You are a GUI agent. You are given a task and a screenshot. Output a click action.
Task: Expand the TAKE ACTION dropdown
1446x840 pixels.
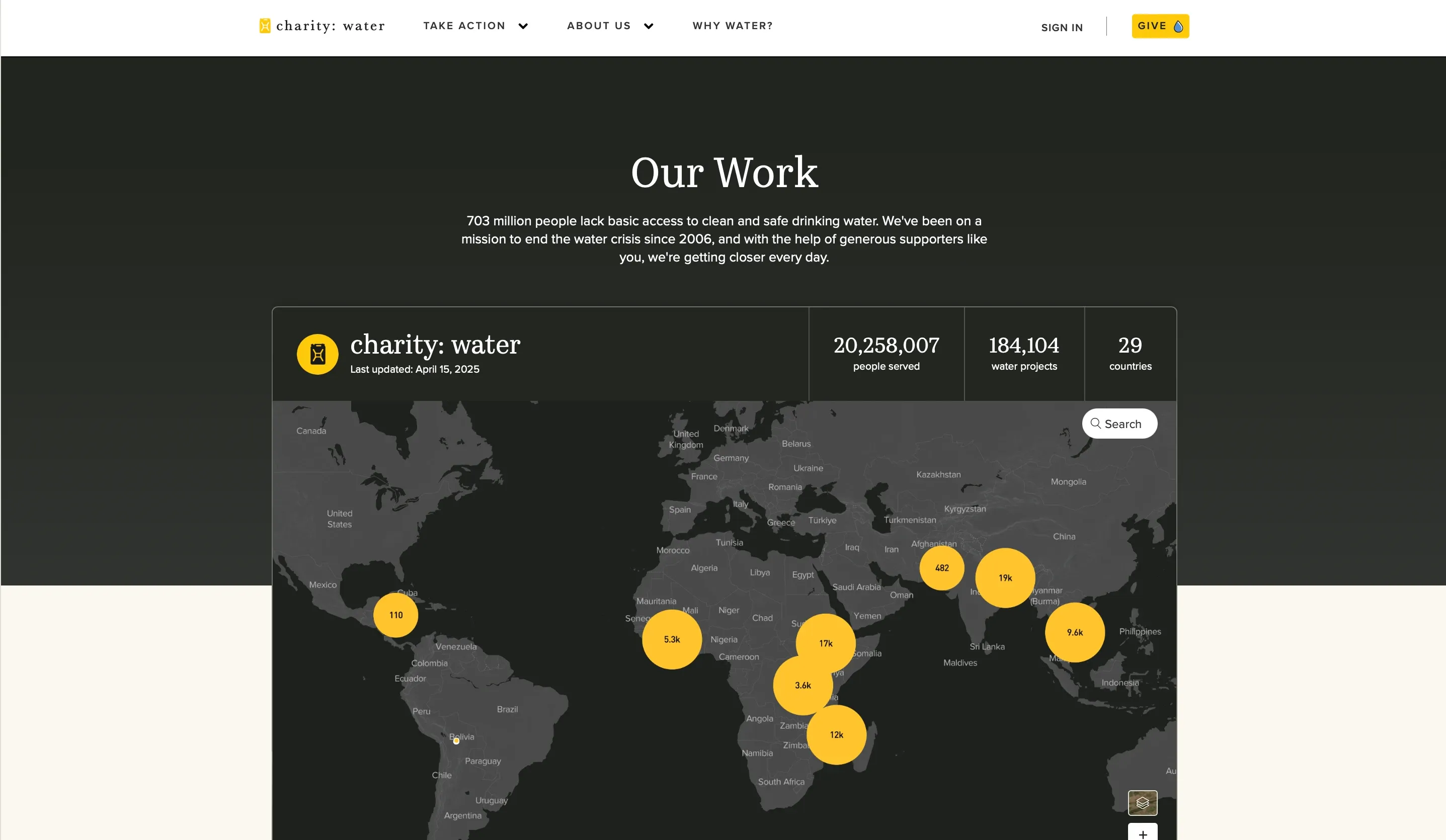[464, 25]
